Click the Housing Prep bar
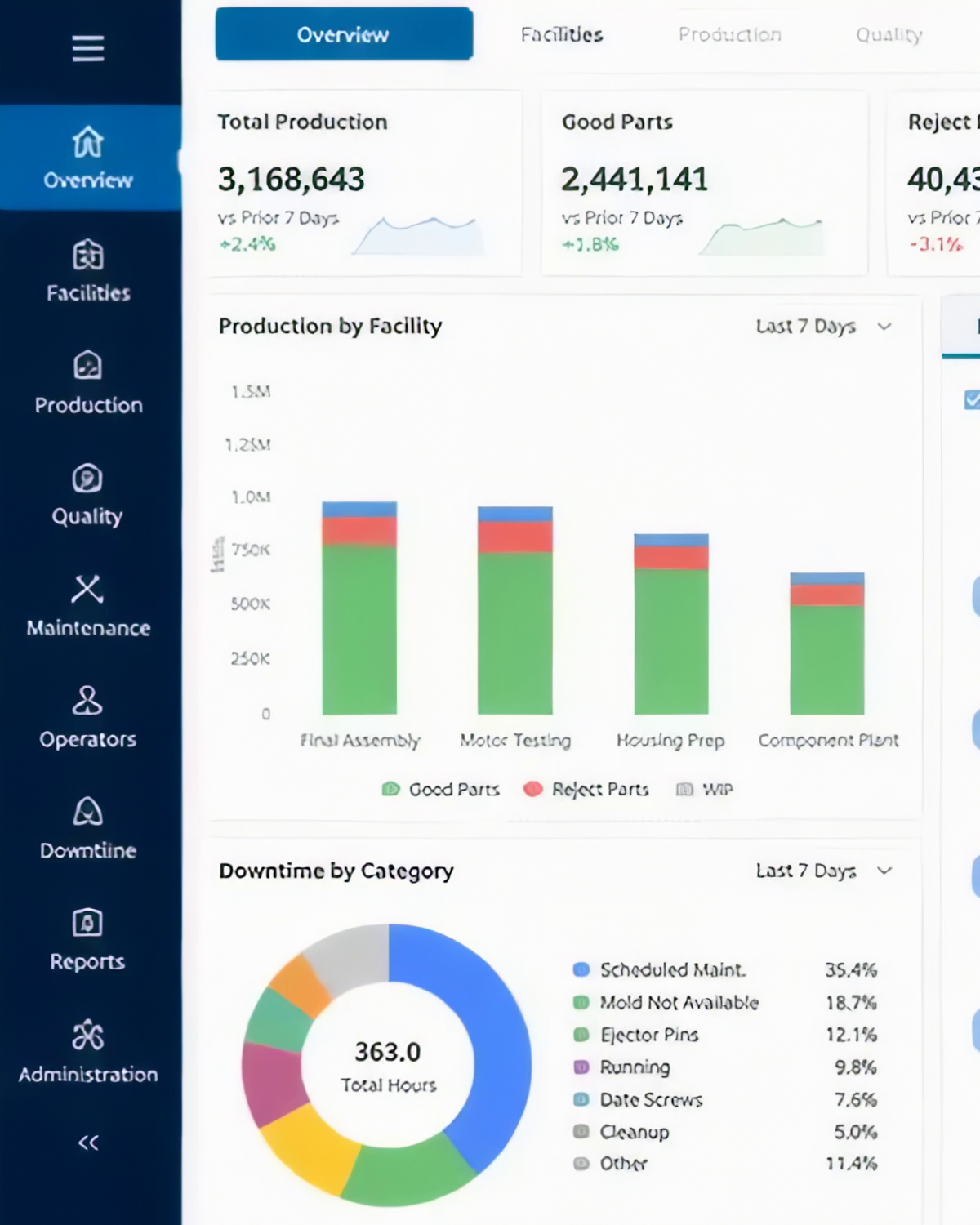Image resolution: width=980 pixels, height=1225 pixels. tap(671, 624)
